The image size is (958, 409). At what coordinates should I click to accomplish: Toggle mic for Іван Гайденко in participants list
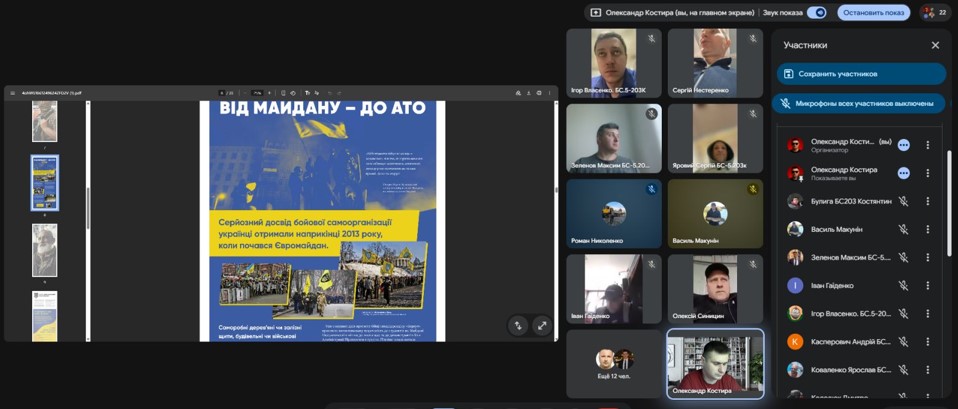[x=903, y=285]
